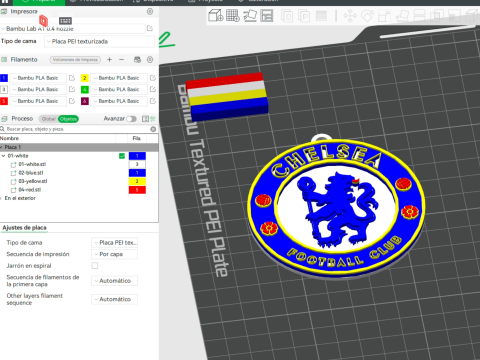Select the Rotate tool icon
480x360 pixels.
point(367,16)
